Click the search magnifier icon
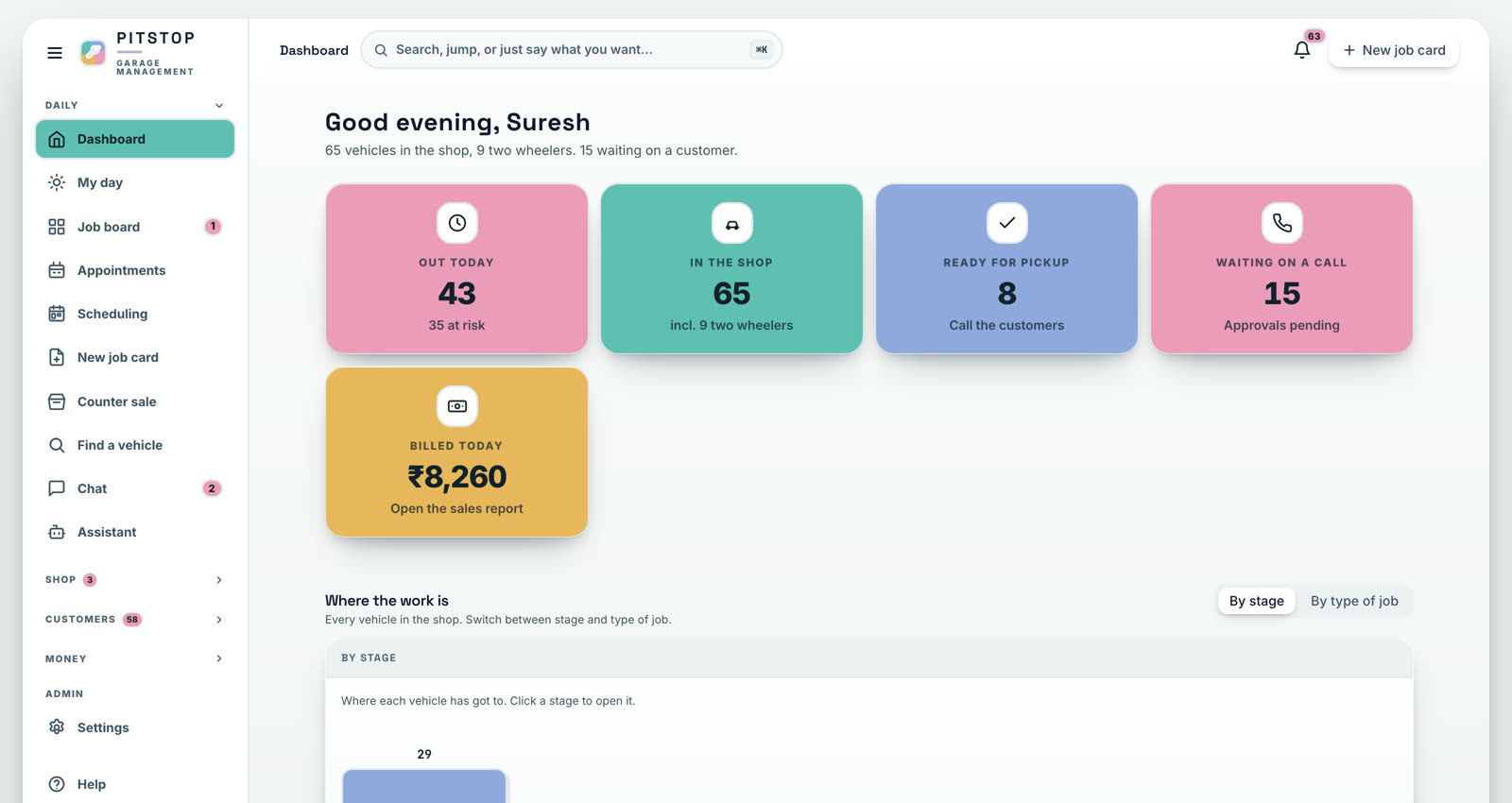 coord(381,50)
